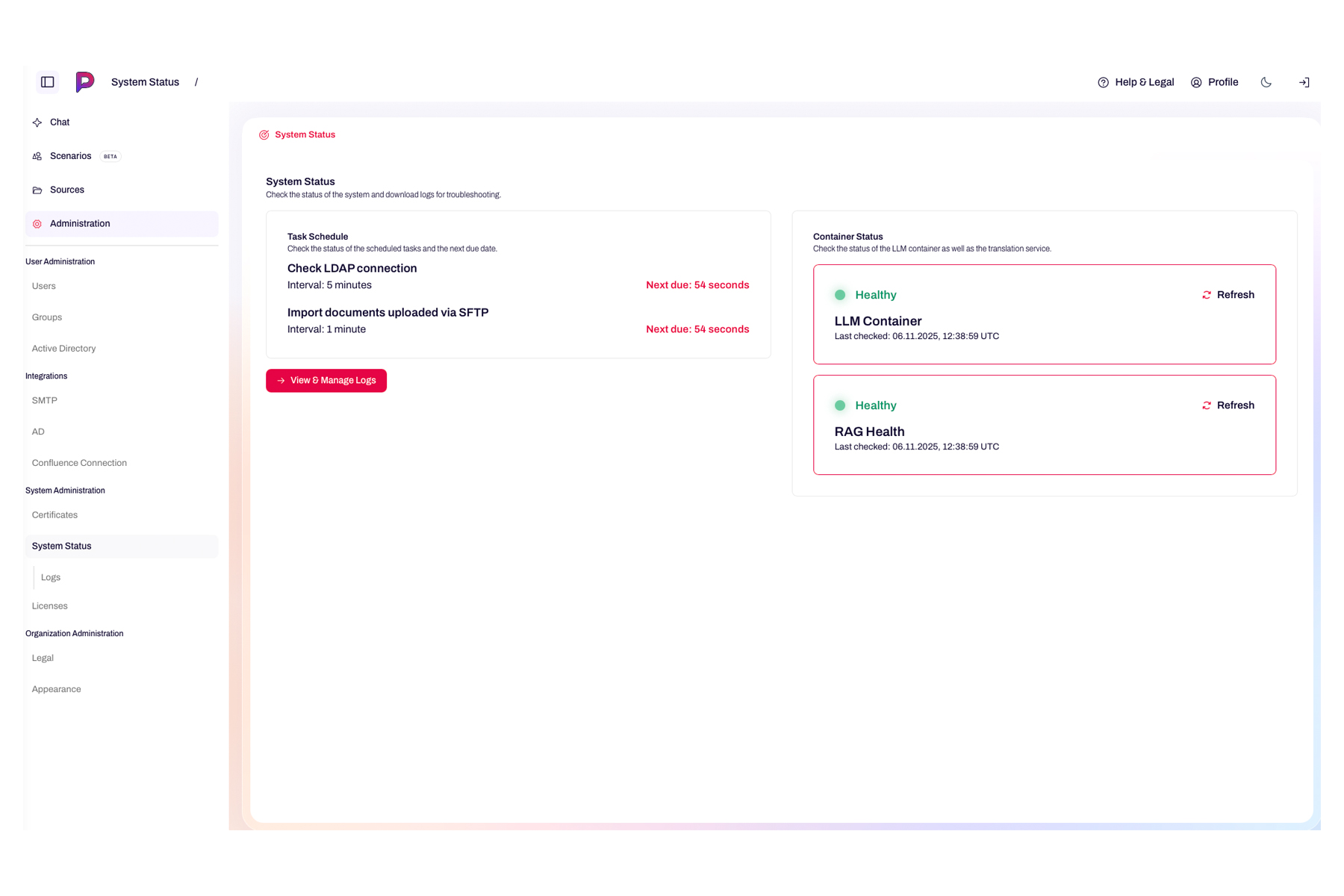Open Chat from the sidebar
Viewport: 1344px width, 896px height.
coord(60,122)
